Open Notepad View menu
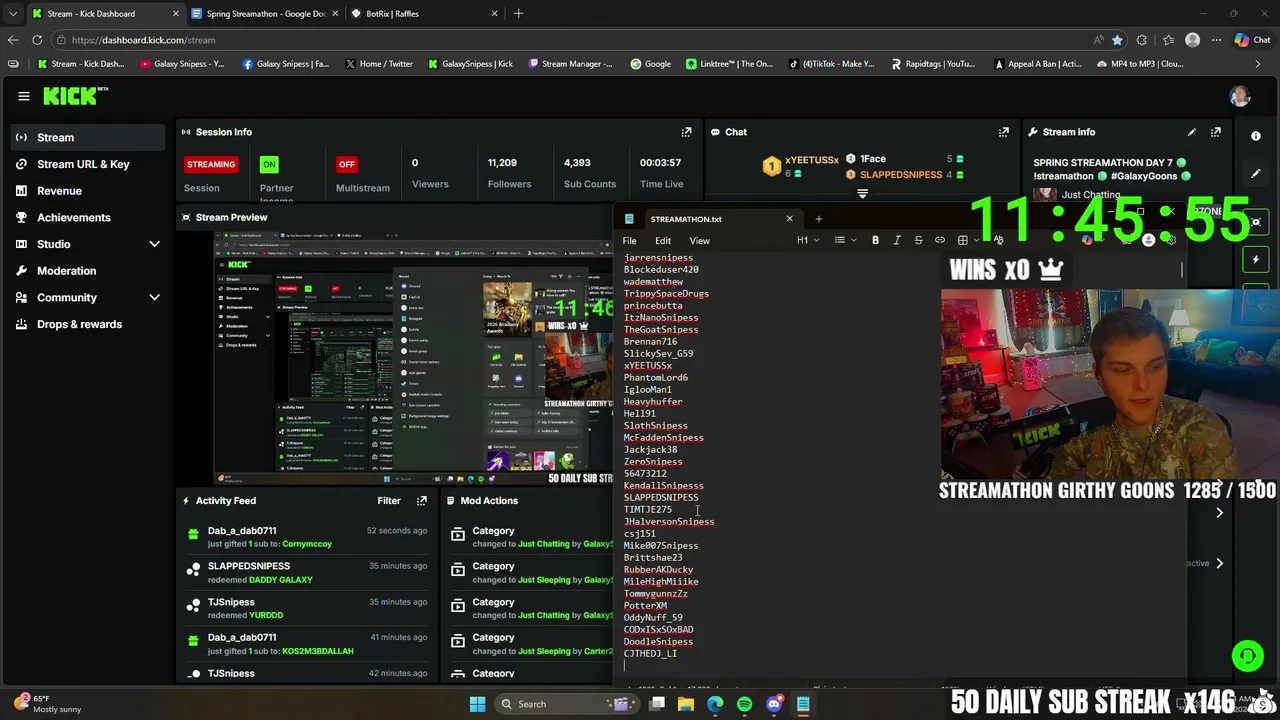The width and height of the screenshot is (1280, 720). pos(699,241)
